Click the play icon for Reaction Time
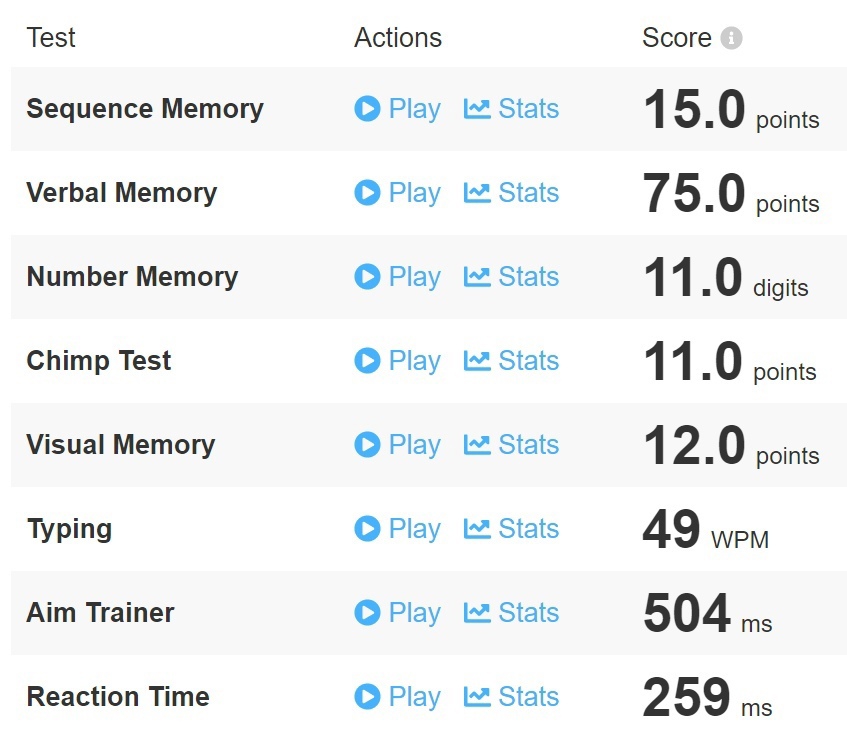 pyautogui.click(x=367, y=697)
